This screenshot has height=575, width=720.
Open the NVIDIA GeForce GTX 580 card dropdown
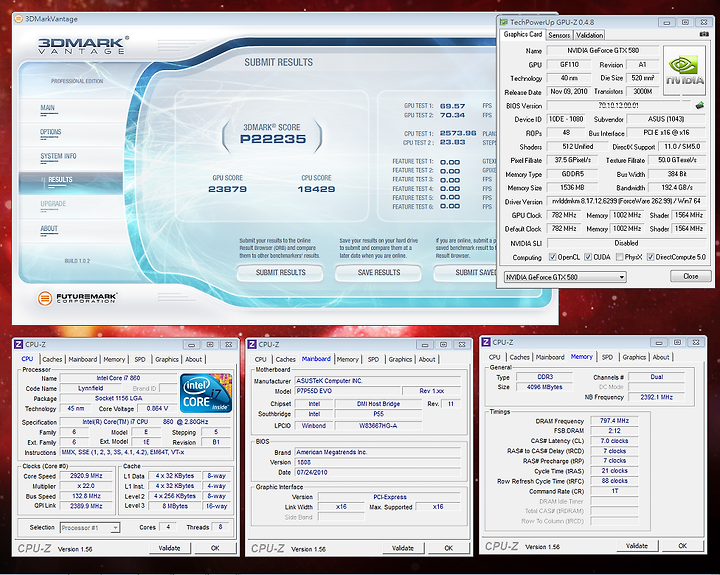pyautogui.click(x=565, y=277)
